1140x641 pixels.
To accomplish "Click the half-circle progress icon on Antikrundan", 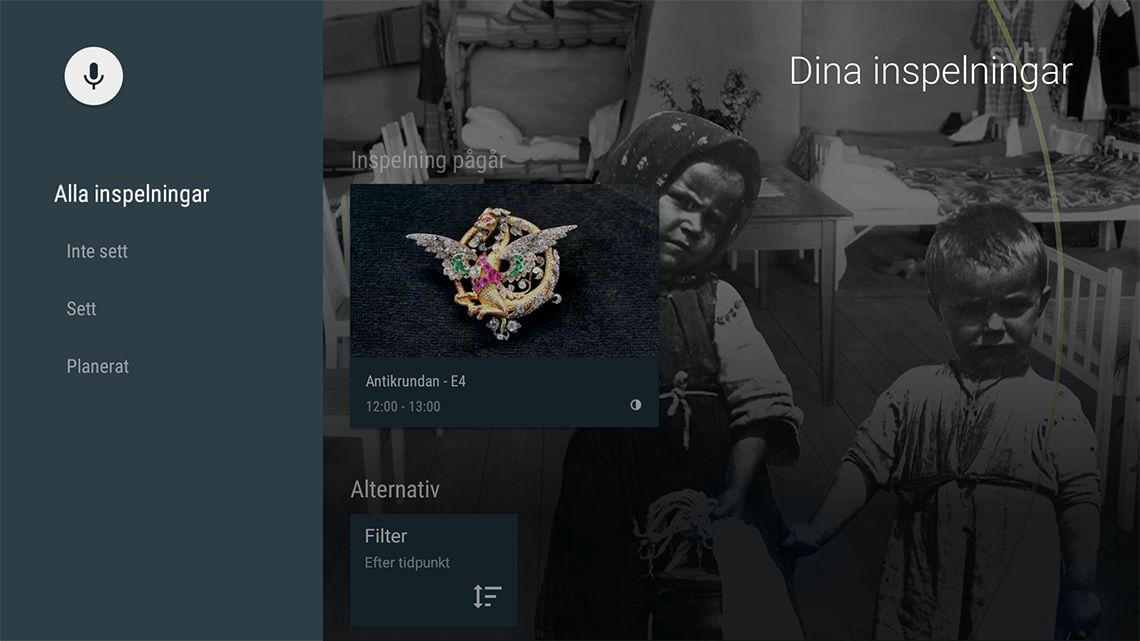I will click(x=635, y=405).
